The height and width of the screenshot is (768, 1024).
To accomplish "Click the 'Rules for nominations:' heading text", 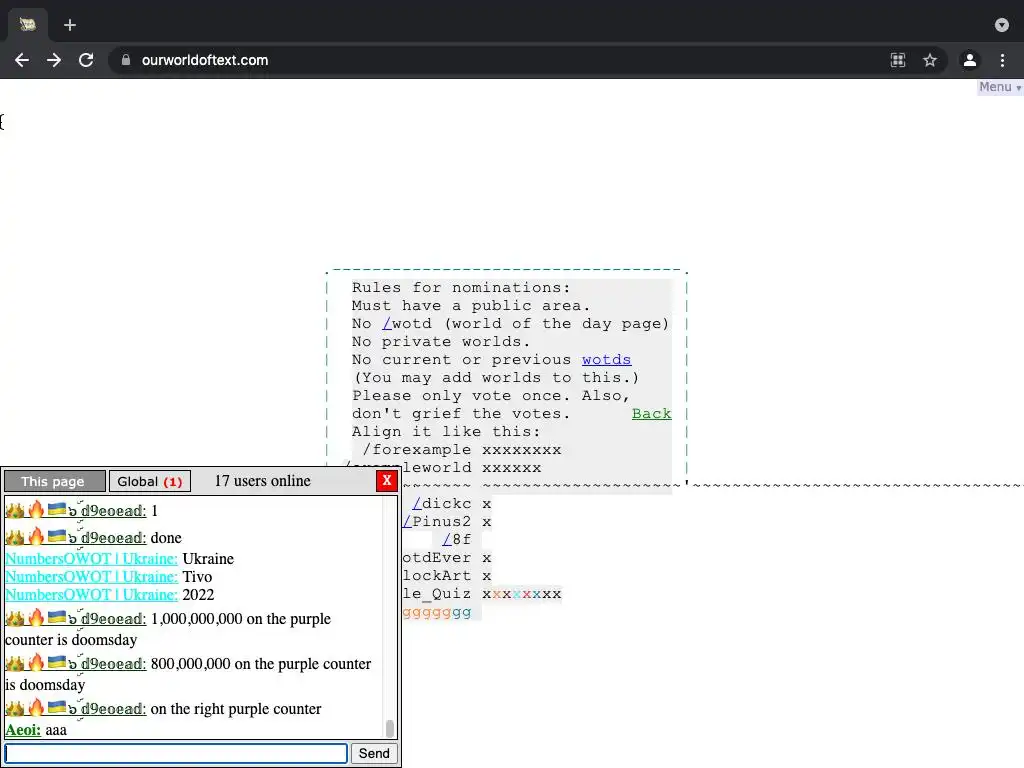I will coord(461,287).
